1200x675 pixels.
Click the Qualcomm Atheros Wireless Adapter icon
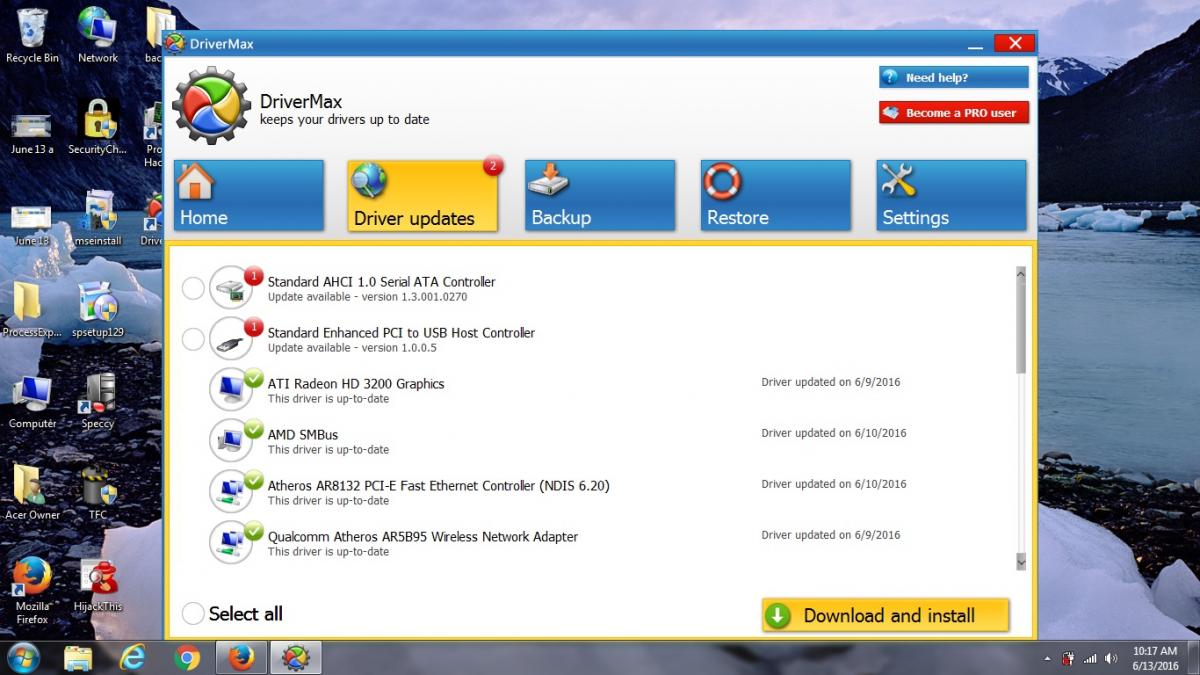point(231,543)
